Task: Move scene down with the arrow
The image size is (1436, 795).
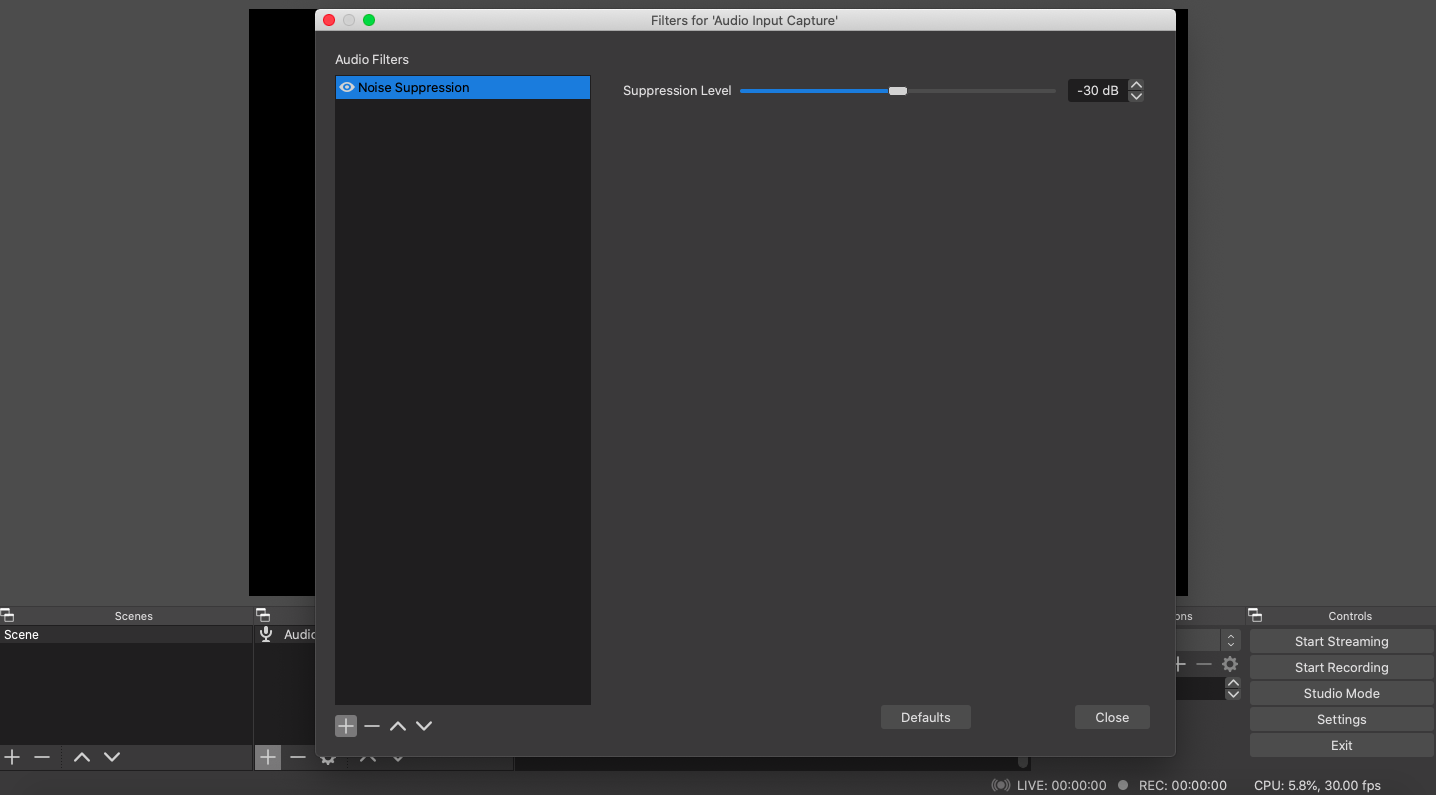Action: pos(112,757)
